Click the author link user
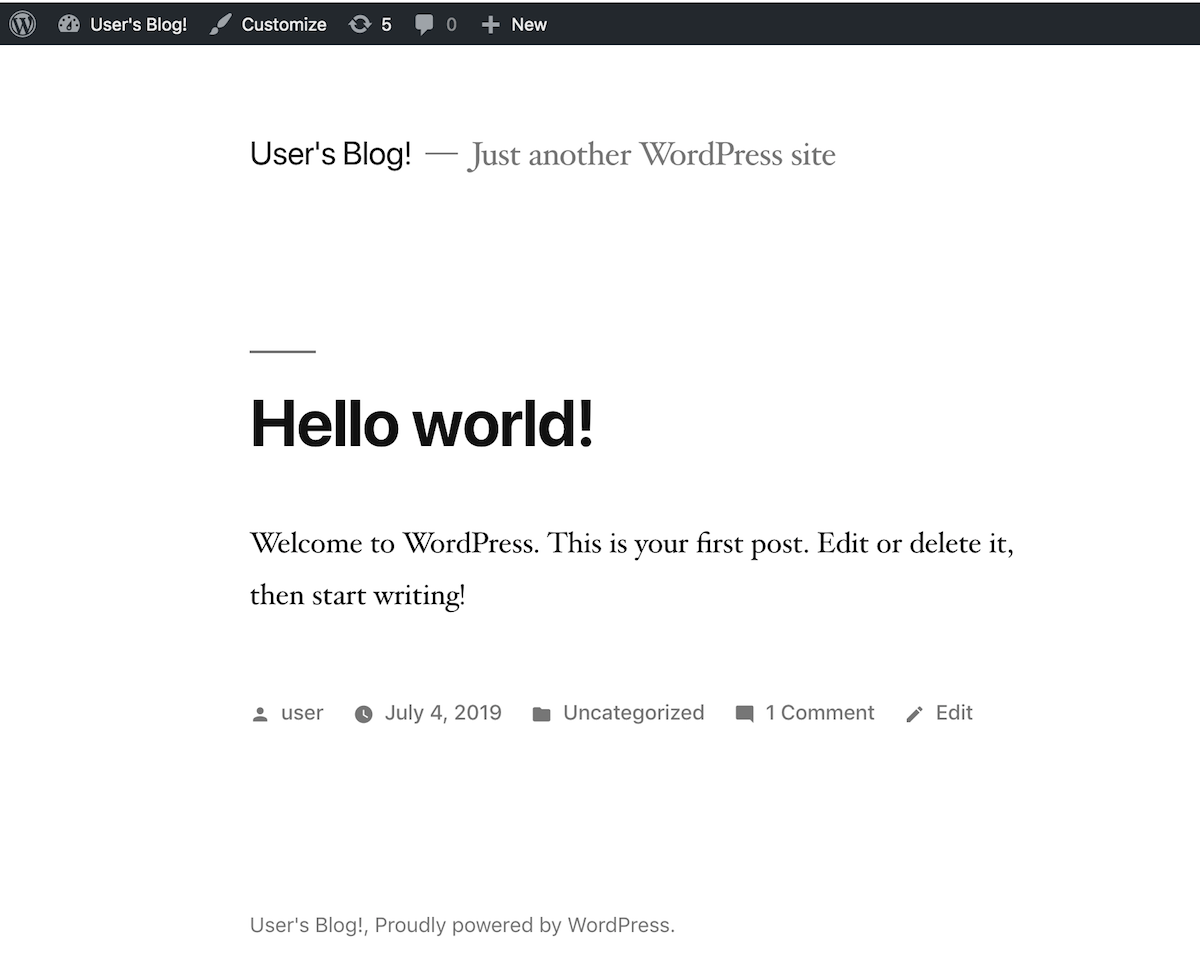This screenshot has width=1200, height=960. pos(302,713)
